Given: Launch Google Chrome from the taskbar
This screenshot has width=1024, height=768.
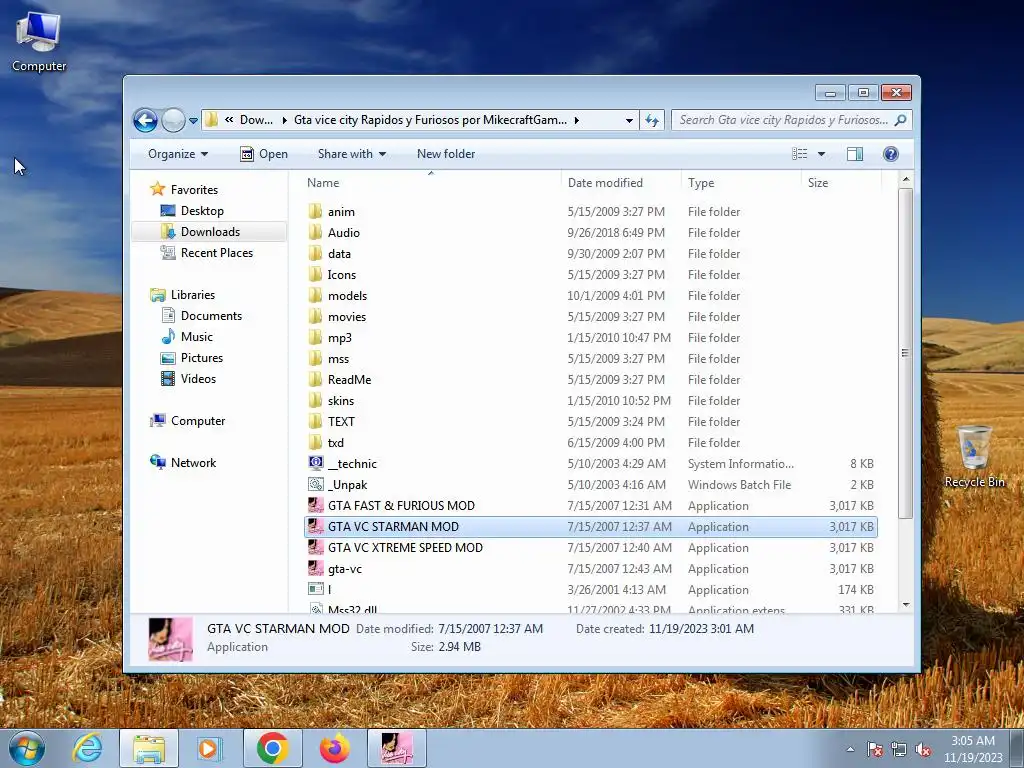Looking at the screenshot, I should (272, 748).
